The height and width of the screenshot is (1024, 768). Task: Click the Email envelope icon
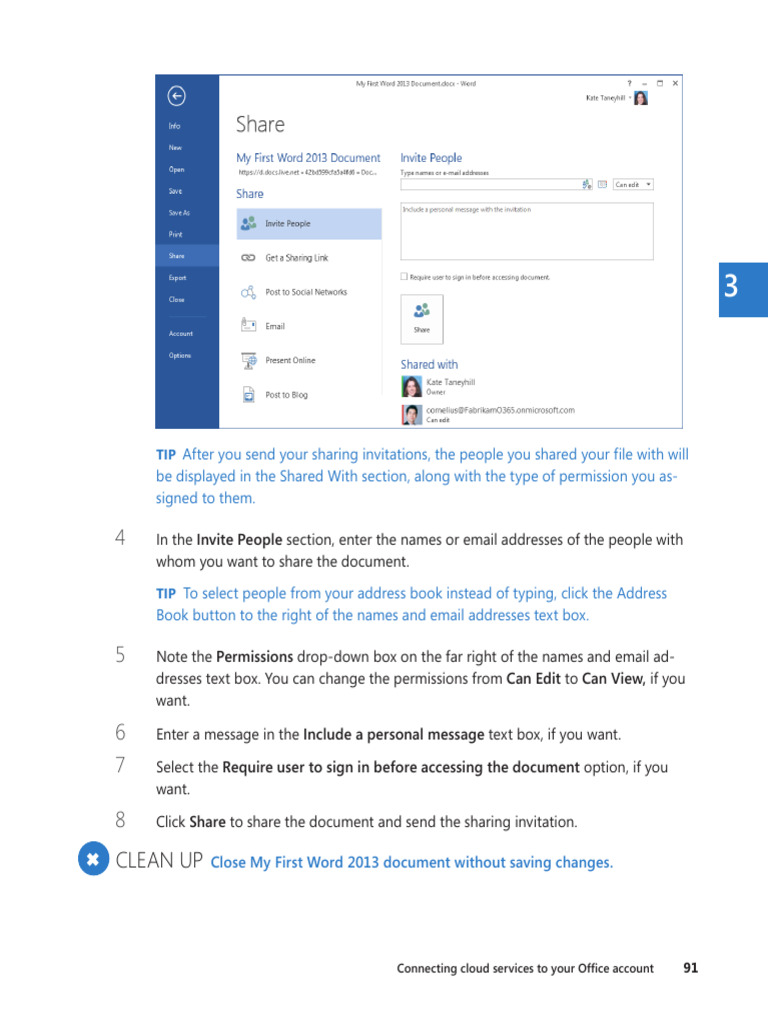tap(248, 325)
